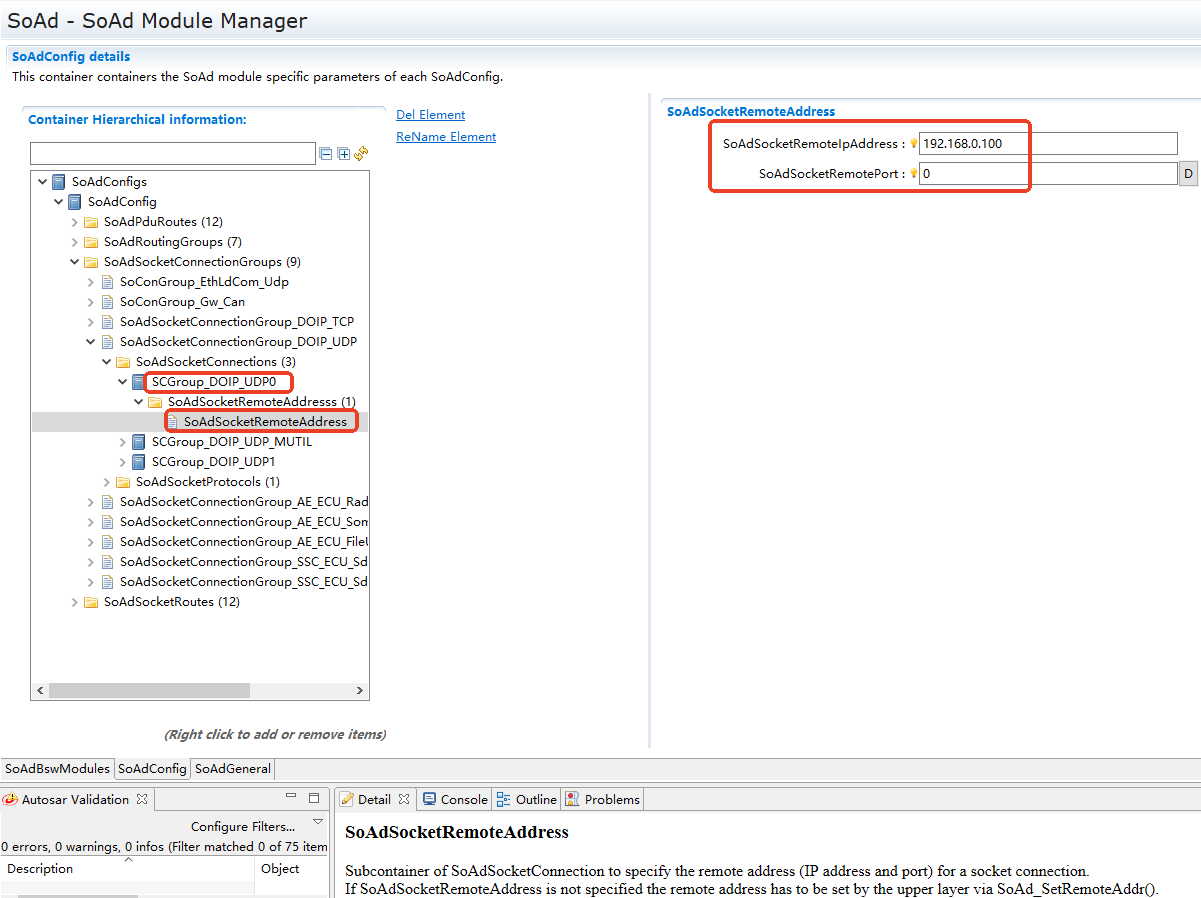Click the expand all tree icon
This screenshot has height=898, width=1201.
[343, 154]
